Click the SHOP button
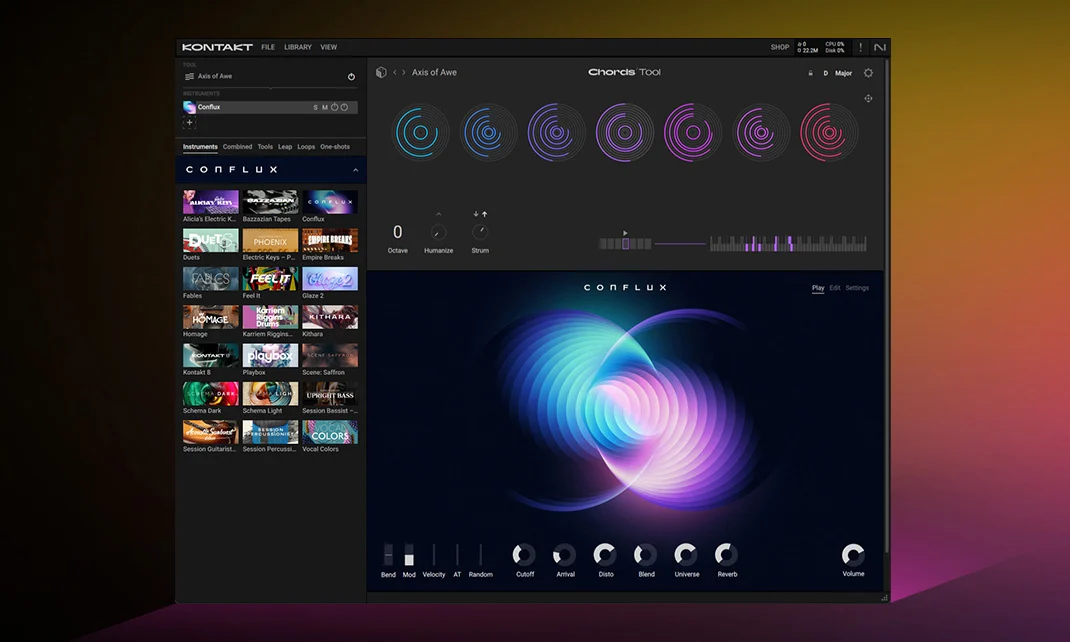1070x642 pixels. (779, 47)
